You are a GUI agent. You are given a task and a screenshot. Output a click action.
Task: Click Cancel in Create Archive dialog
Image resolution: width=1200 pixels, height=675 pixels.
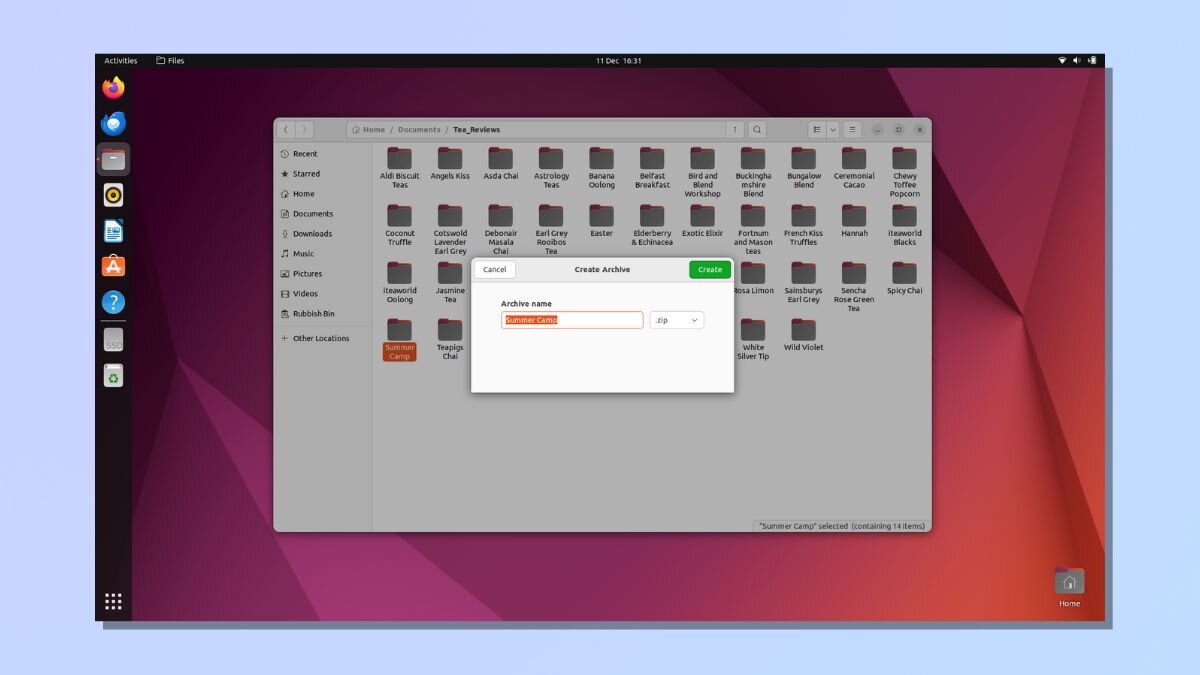tap(495, 269)
